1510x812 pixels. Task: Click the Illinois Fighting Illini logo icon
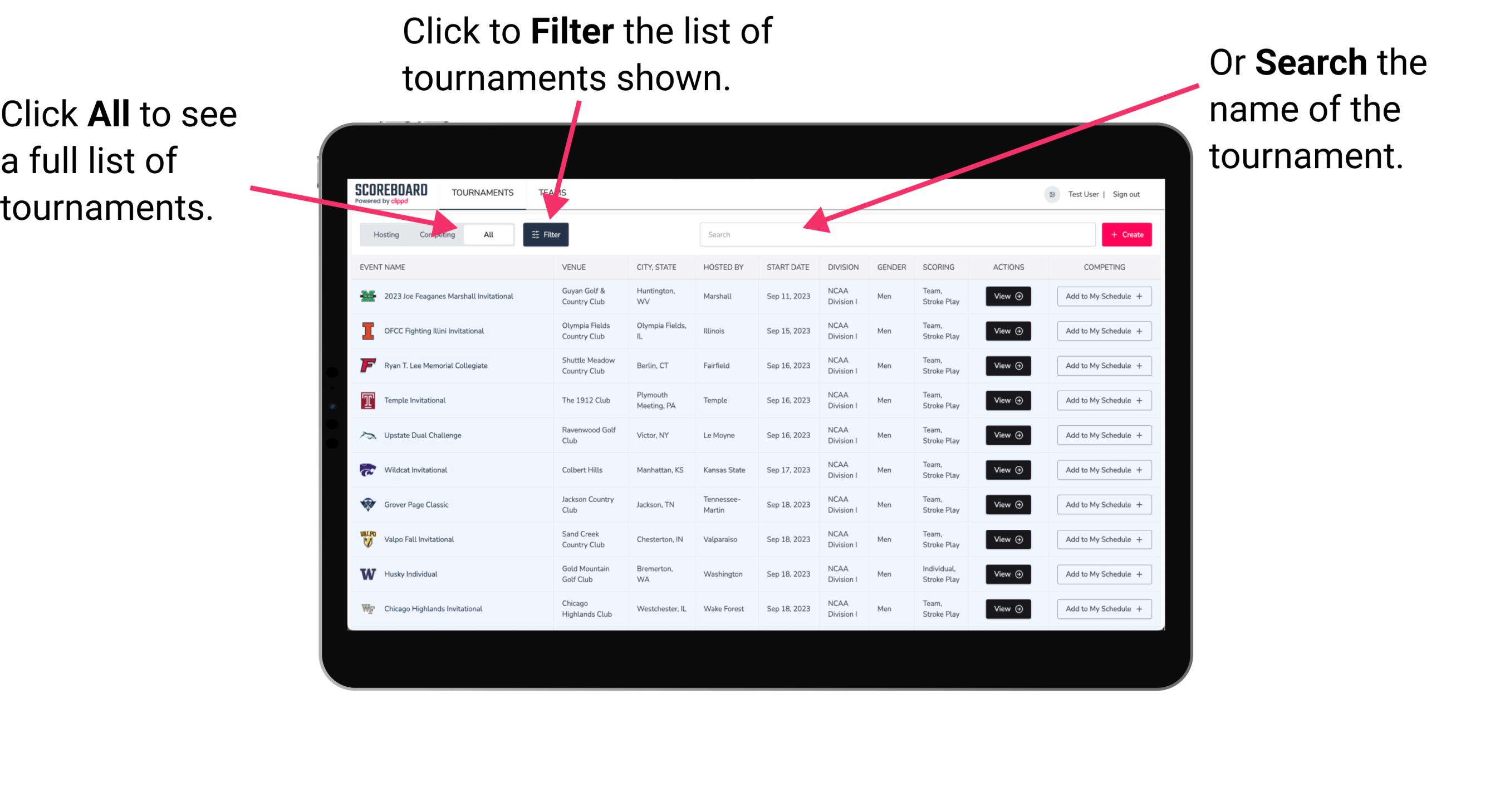[368, 331]
